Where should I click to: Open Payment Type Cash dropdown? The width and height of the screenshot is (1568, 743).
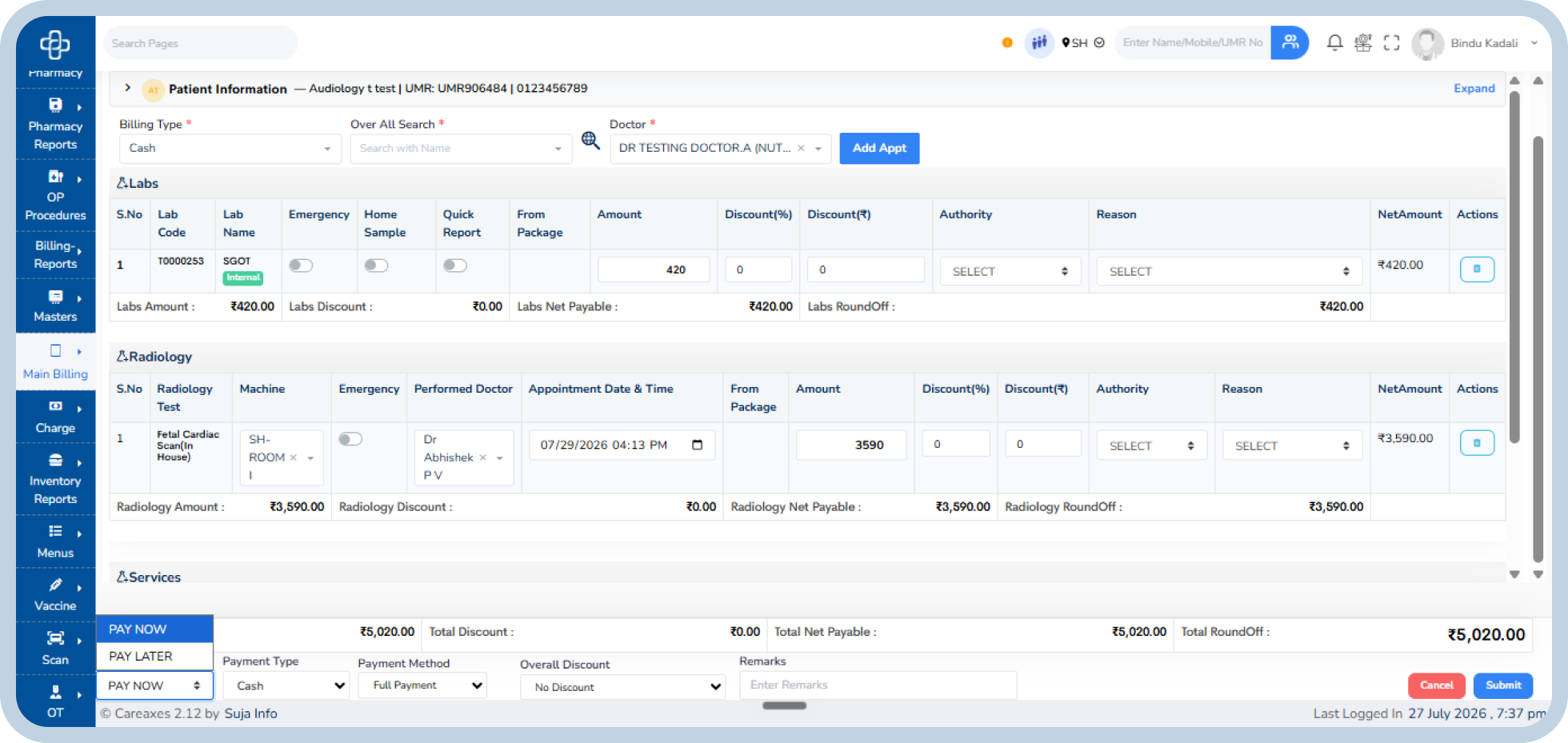286,685
